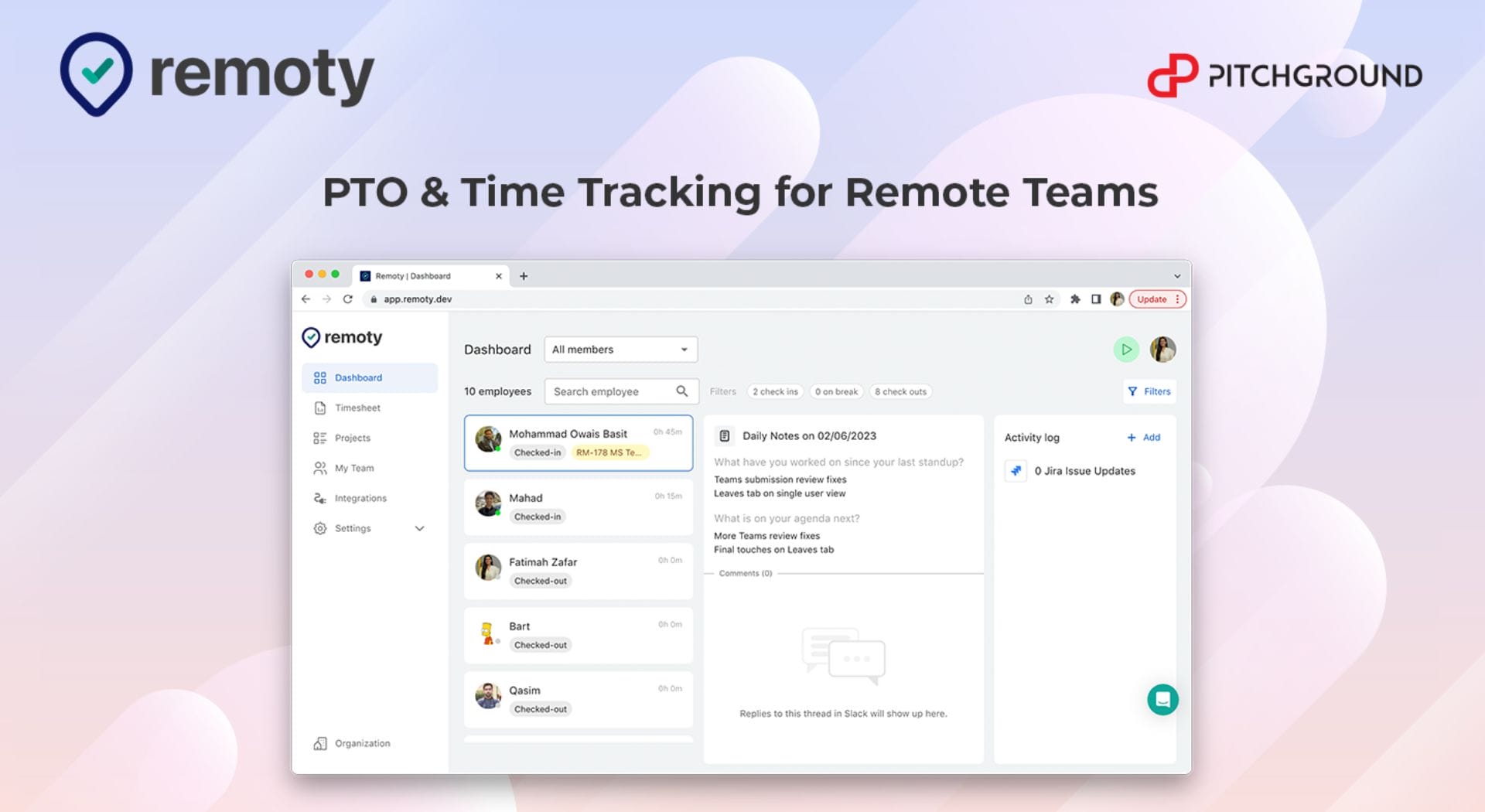Open the browser extensions puzzle icon
The height and width of the screenshot is (812, 1485).
[x=1074, y=299]
